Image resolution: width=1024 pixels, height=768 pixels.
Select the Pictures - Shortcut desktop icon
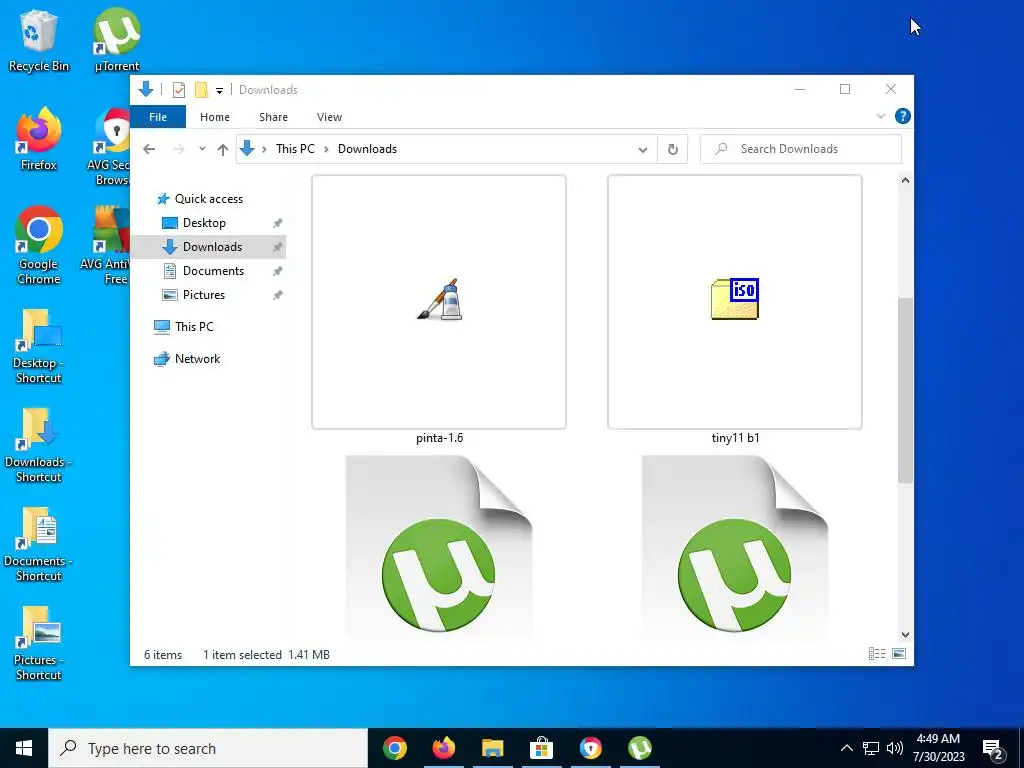(39, 644)
